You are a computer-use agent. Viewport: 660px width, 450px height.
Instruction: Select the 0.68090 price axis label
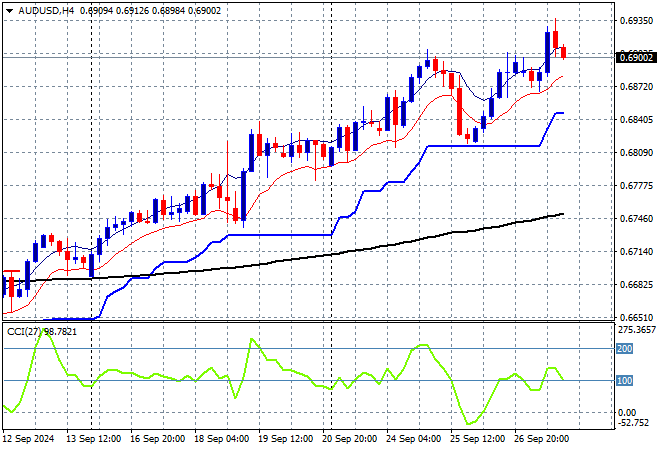(x=636, y=153)
